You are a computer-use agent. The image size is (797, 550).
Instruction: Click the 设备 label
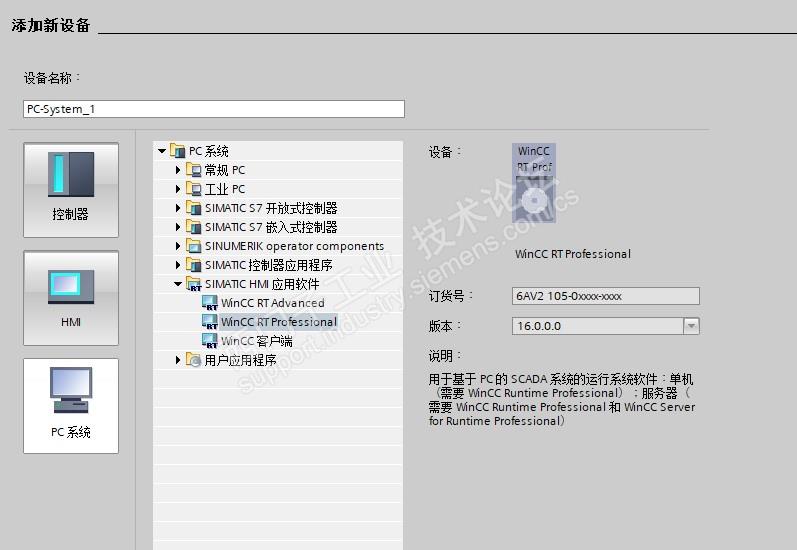coord(445,151)
